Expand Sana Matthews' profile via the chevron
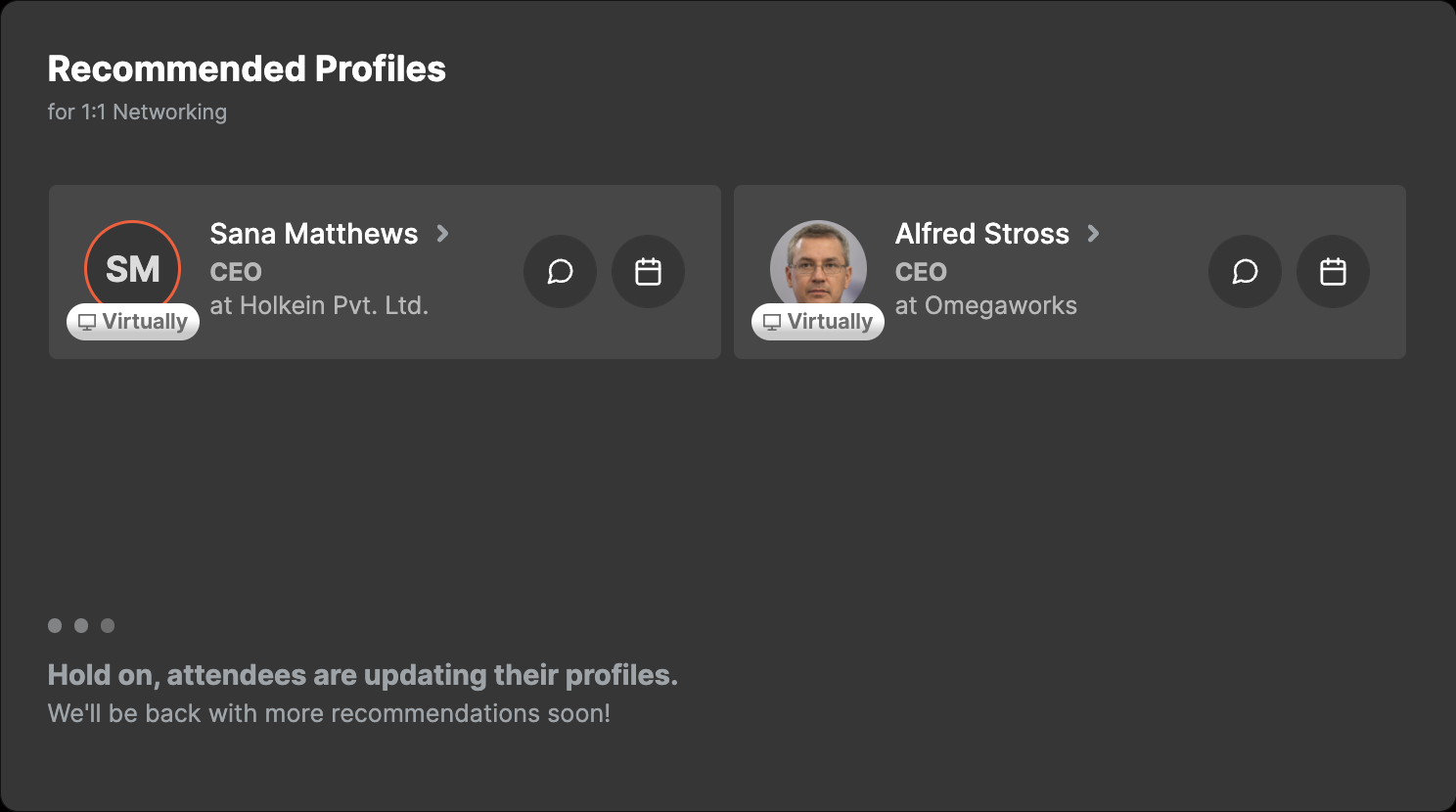 pos(442,234)
